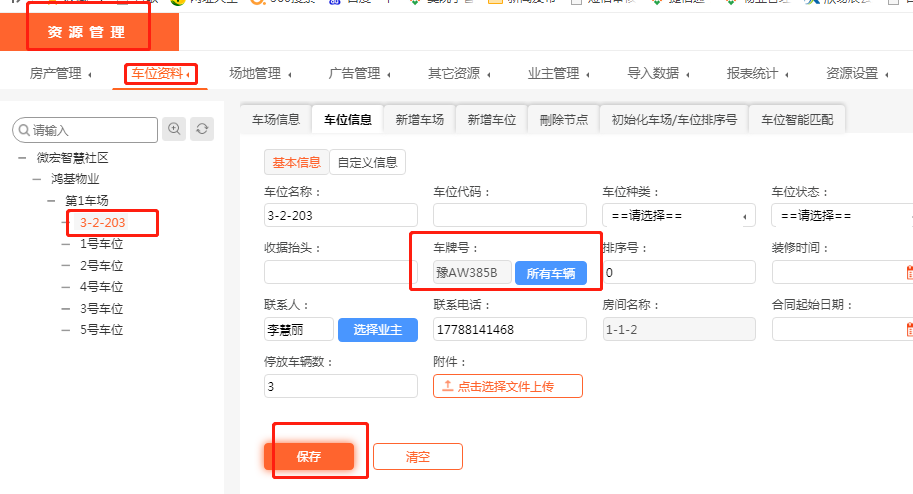The width and height of the screenshot is (913, 494).
Task: Click the 车位代码 input field
Action: point(510,215)
